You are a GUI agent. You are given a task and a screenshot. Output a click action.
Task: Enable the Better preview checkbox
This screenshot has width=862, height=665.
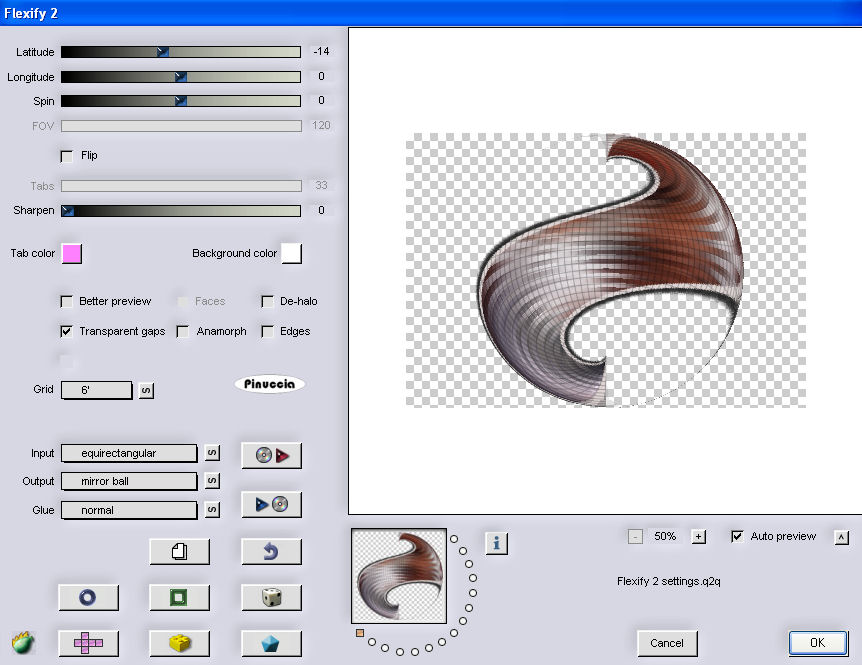pyautogui.click(x=67, y=302)
